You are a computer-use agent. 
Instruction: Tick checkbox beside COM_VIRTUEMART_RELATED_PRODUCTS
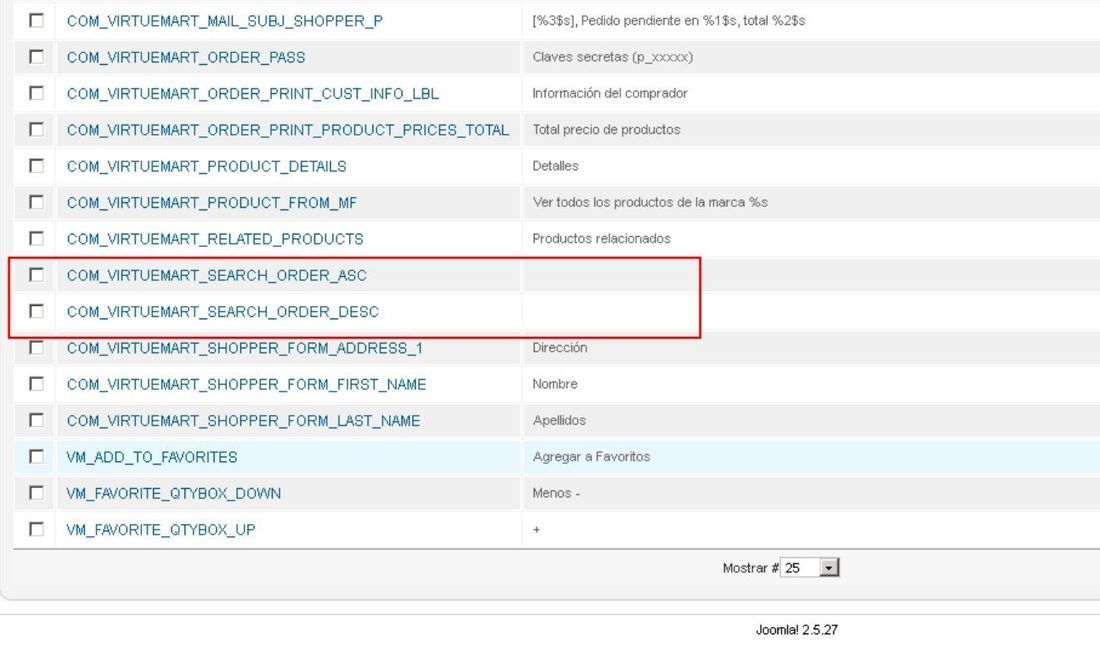[x=36, y=239]
